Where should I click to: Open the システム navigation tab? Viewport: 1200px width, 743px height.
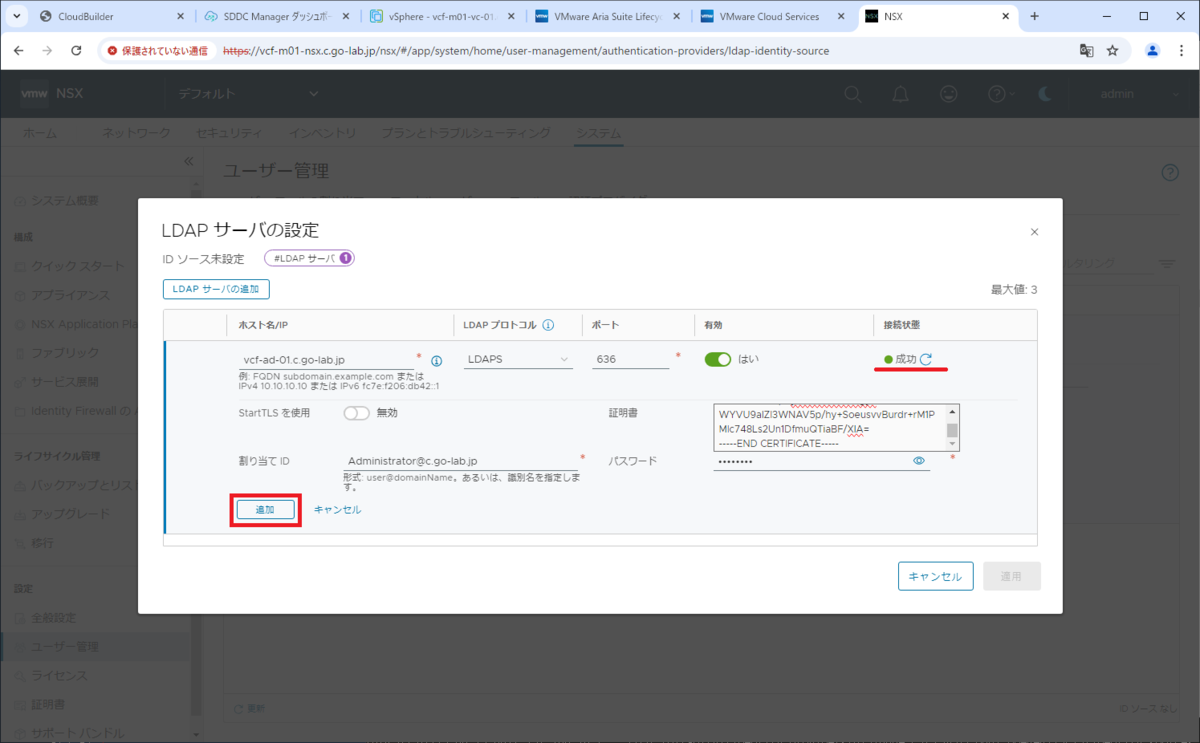(598, 133)
